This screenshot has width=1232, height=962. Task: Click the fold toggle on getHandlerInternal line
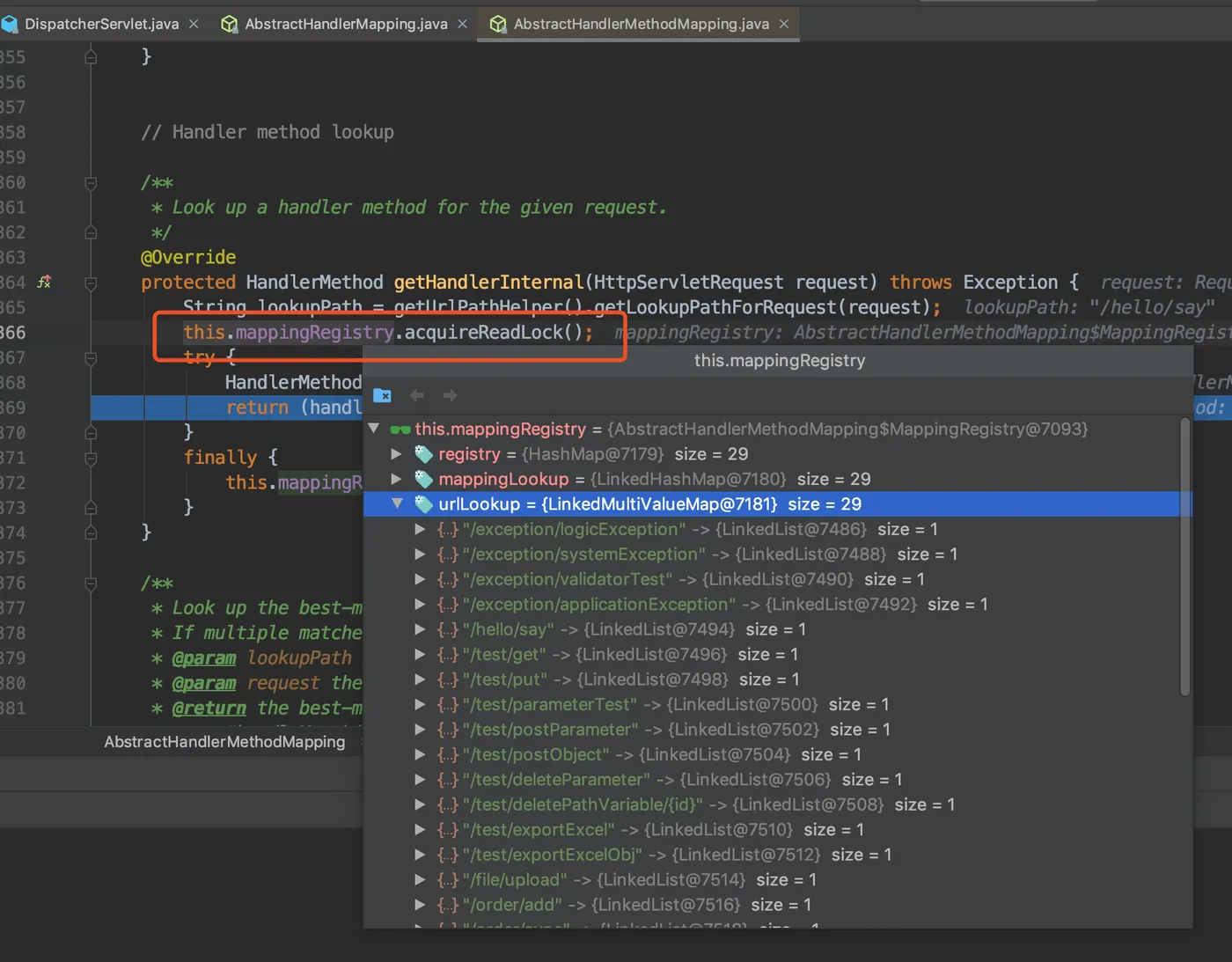pos(91,283)
